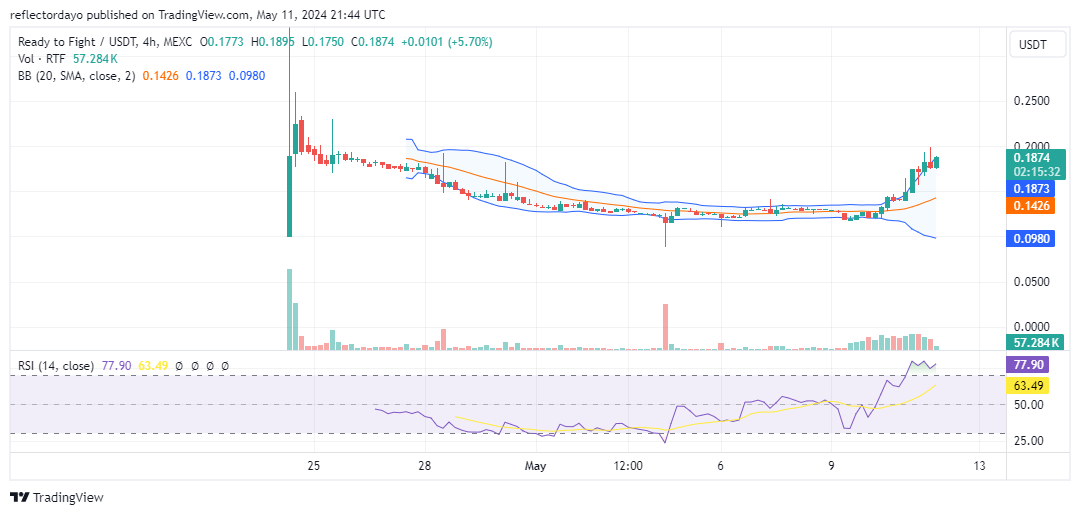
Task: Click the BB (20, SMA, close, 2) label
Action: click(76, 76)
